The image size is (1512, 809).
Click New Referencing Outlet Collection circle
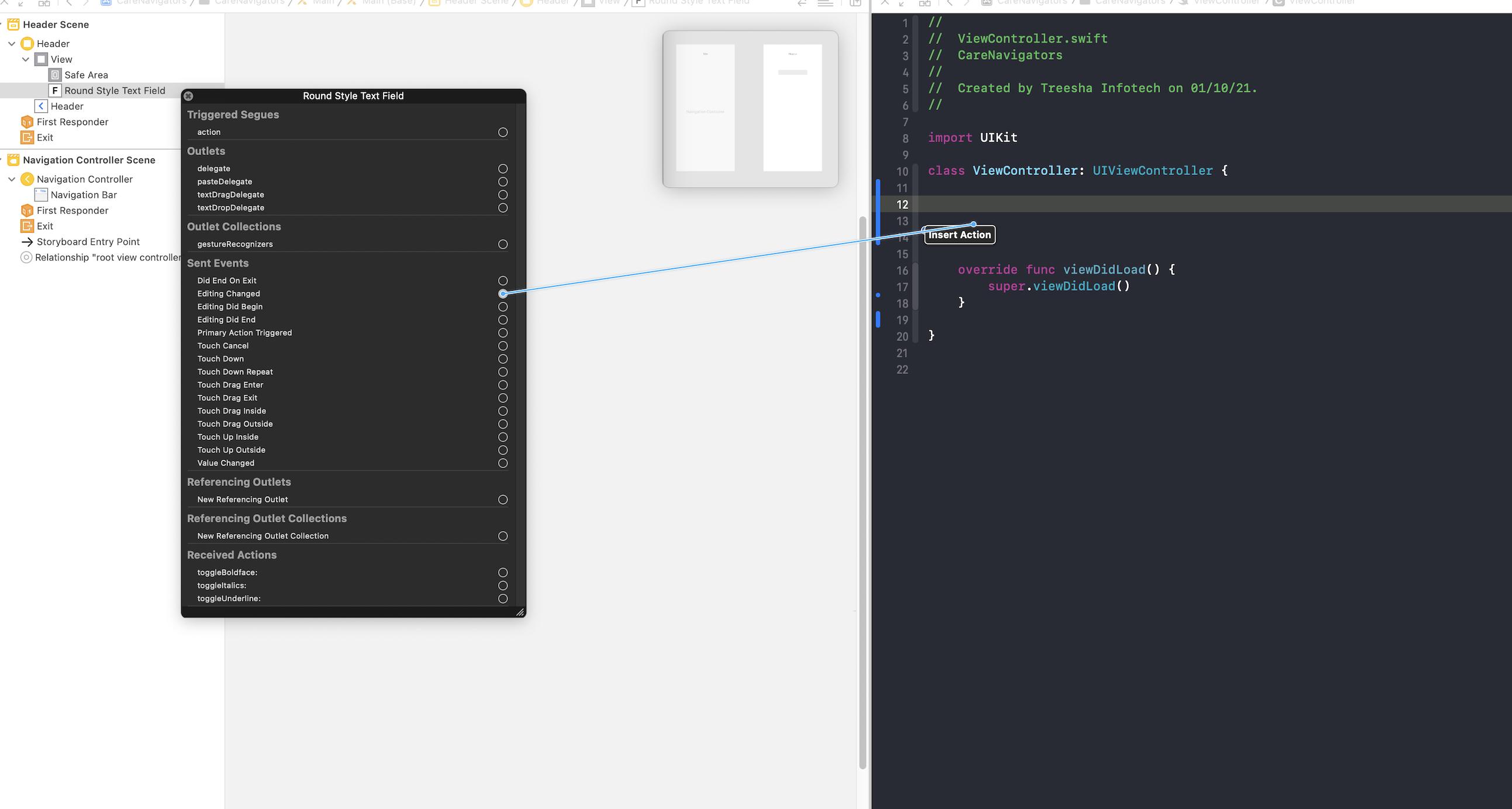pyautogui.click(x=503, y=536)
